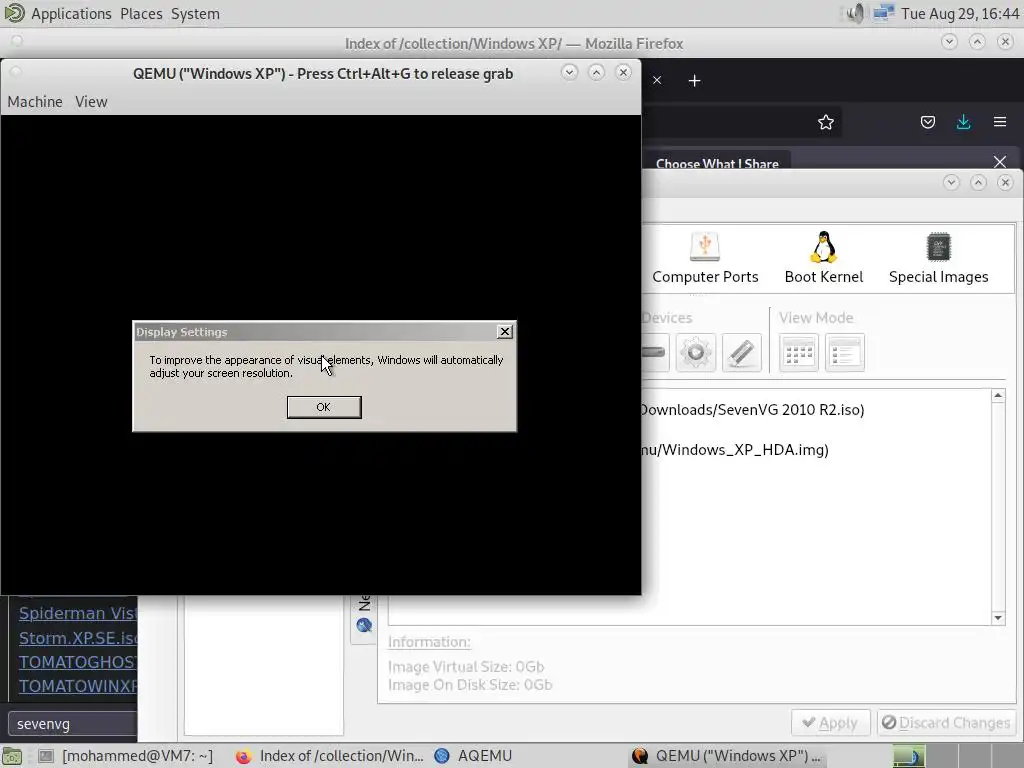
Task: Open the Applications menu in top panel
Action: 71,13
